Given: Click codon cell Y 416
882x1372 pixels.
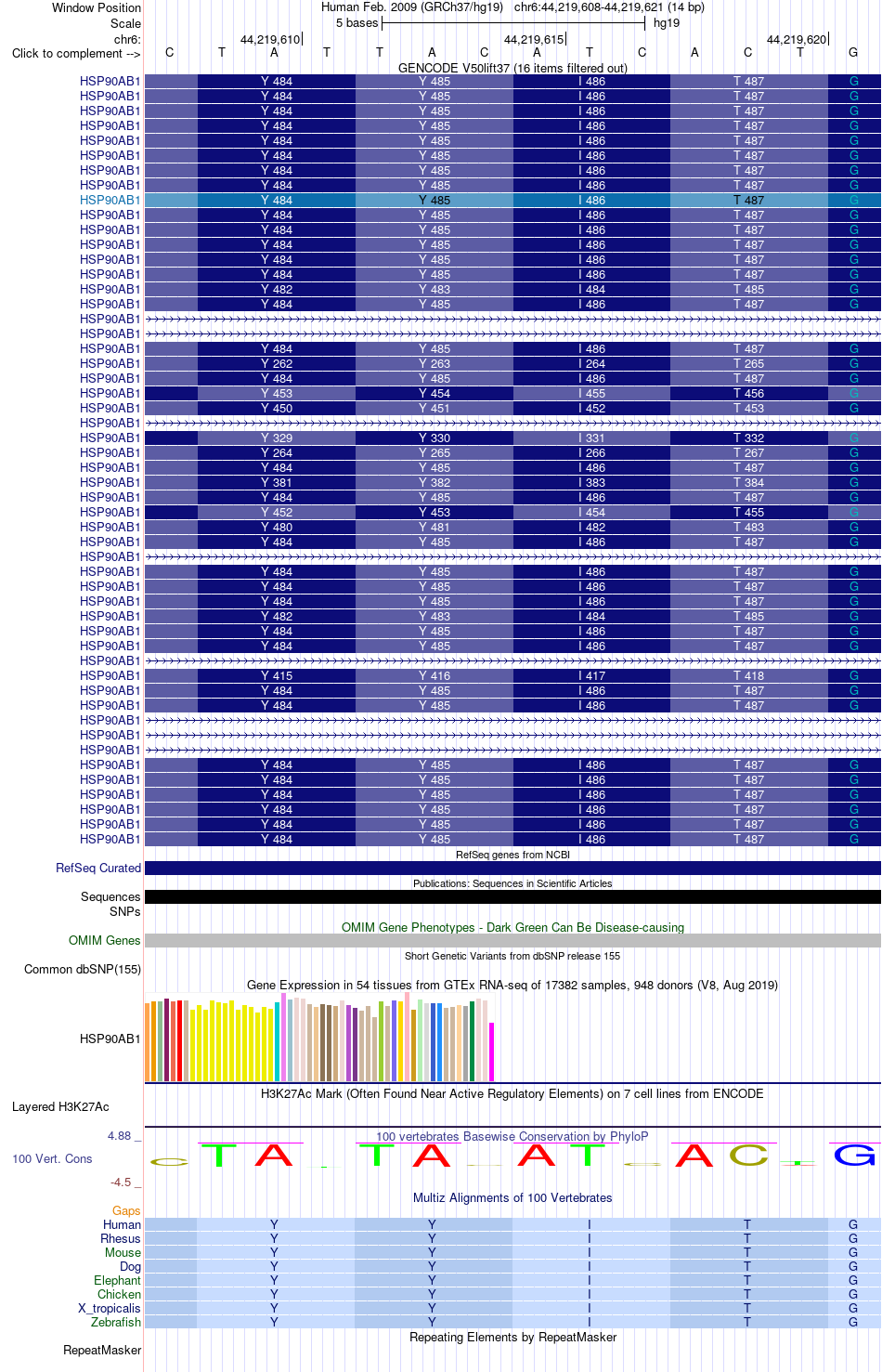Looking at the screenshot, I should 435,675.
